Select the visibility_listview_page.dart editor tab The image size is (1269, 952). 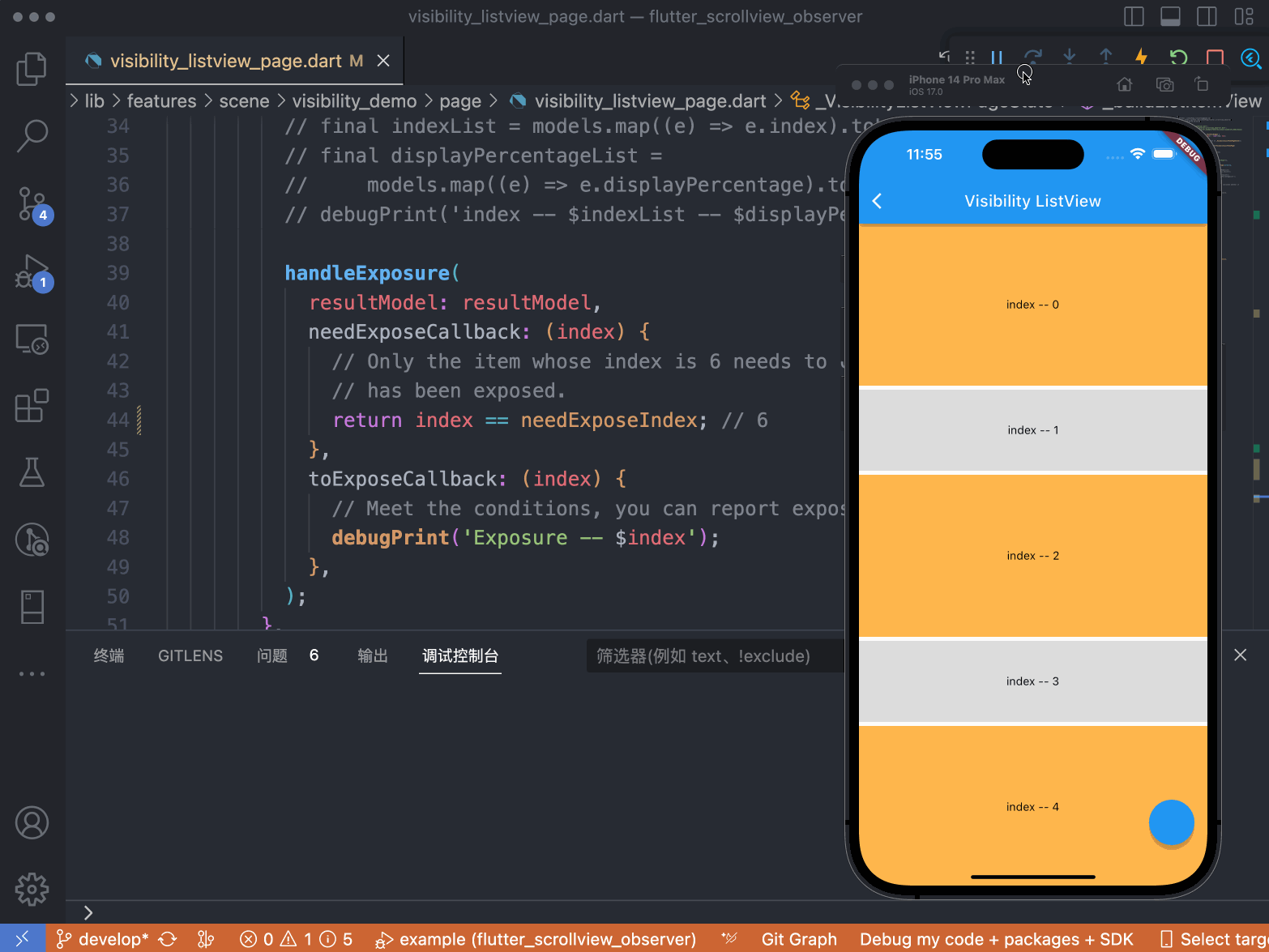(235, 61)
